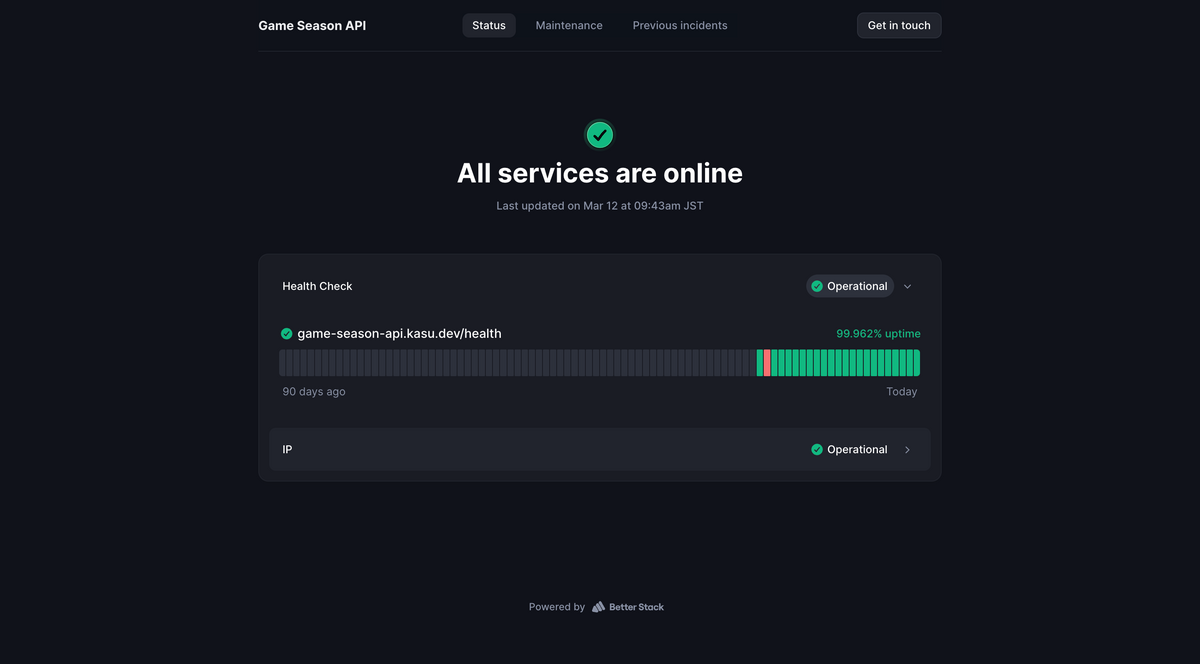Click the leftmost gray bar near 90 days ago
The height and width of the screenshot is (664, 1200).
(283, 363)
